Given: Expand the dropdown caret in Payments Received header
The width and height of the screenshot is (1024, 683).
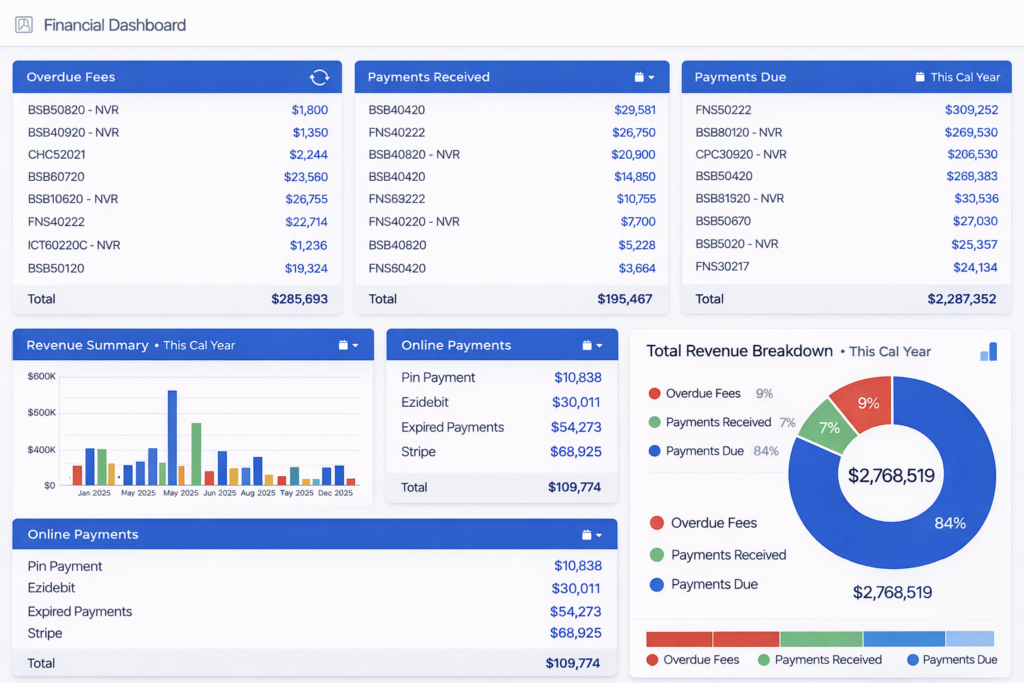Looking at the screenshot, I should 652,78.
